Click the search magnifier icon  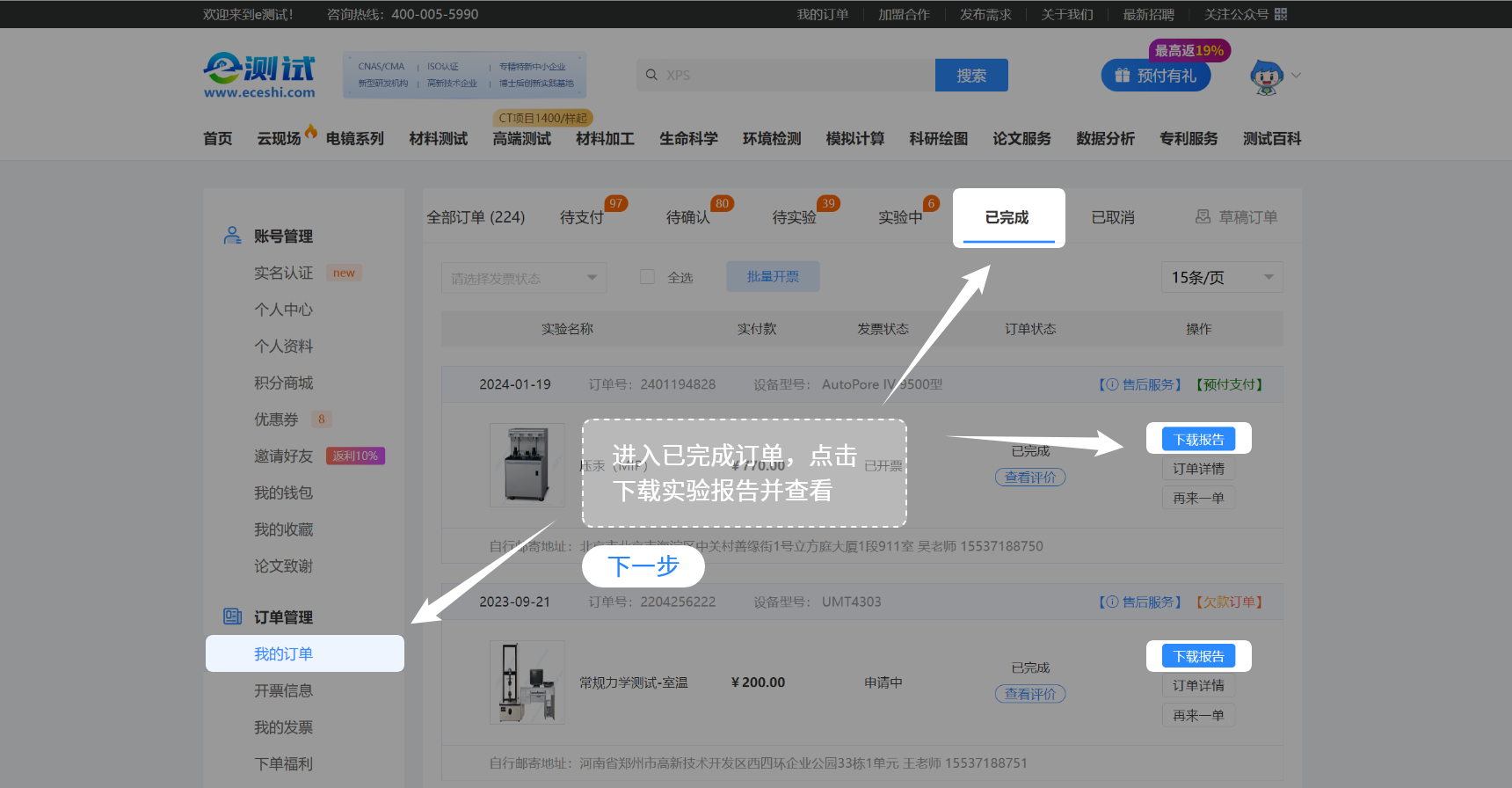651,75
